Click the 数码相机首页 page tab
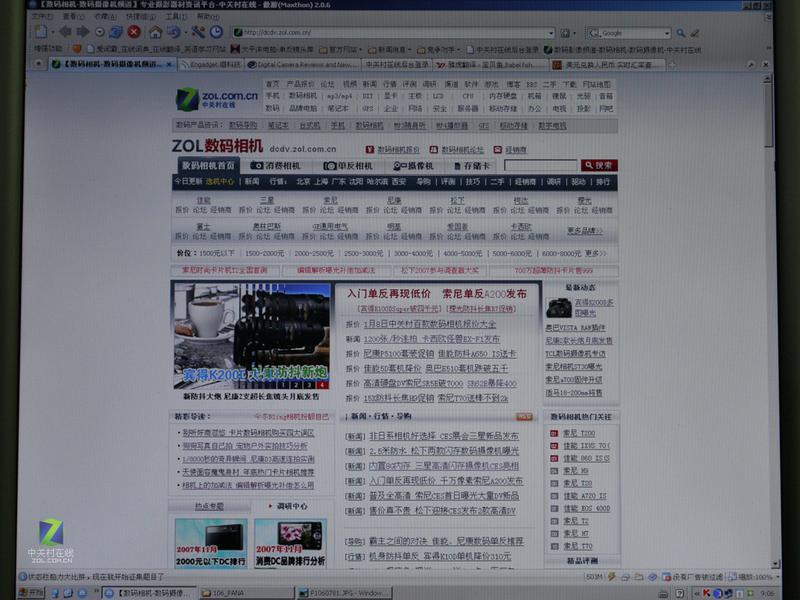The width and height of the screenshot is (800, 600). [x=208, y=166]
